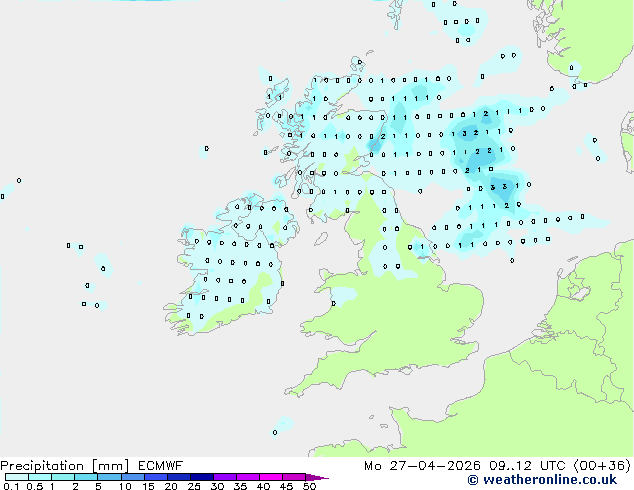Click the '0.1' legend value

(x=11, y=486)
